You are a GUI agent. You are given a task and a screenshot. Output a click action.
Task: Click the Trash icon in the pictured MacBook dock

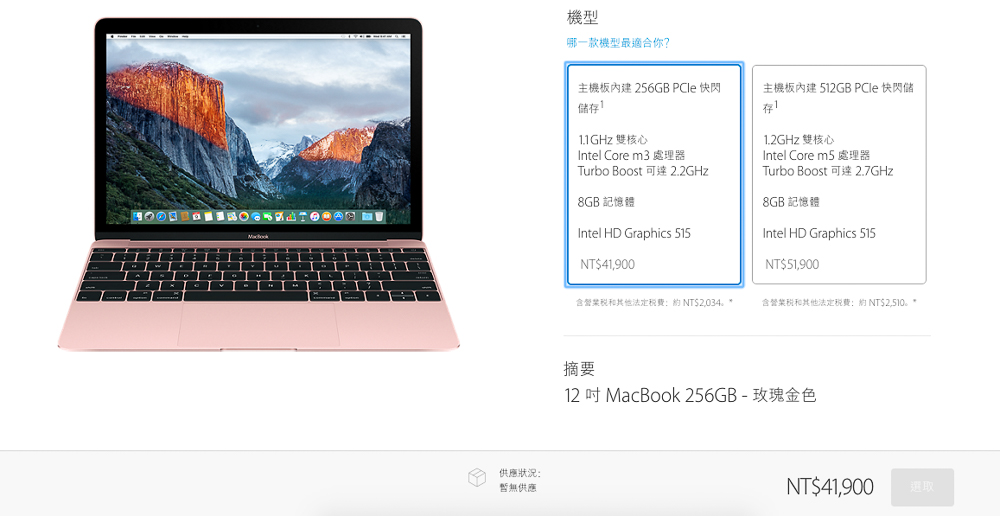pos(379,217)
